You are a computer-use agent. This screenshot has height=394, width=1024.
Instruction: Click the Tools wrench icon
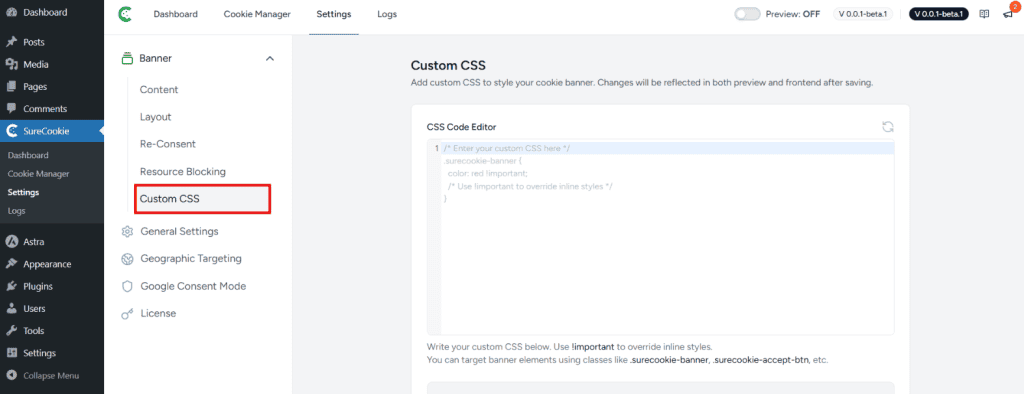pyautogui.click(x=11, y=331)
